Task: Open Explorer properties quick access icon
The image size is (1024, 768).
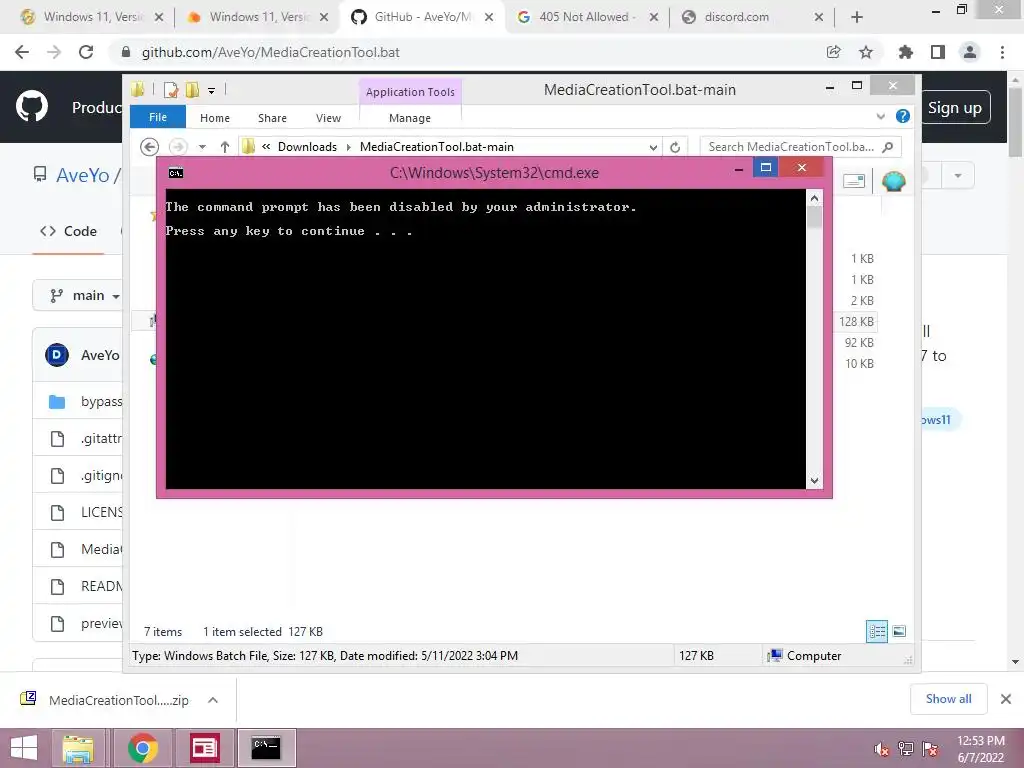Action: pyautogui.click(x=171, y=90)
